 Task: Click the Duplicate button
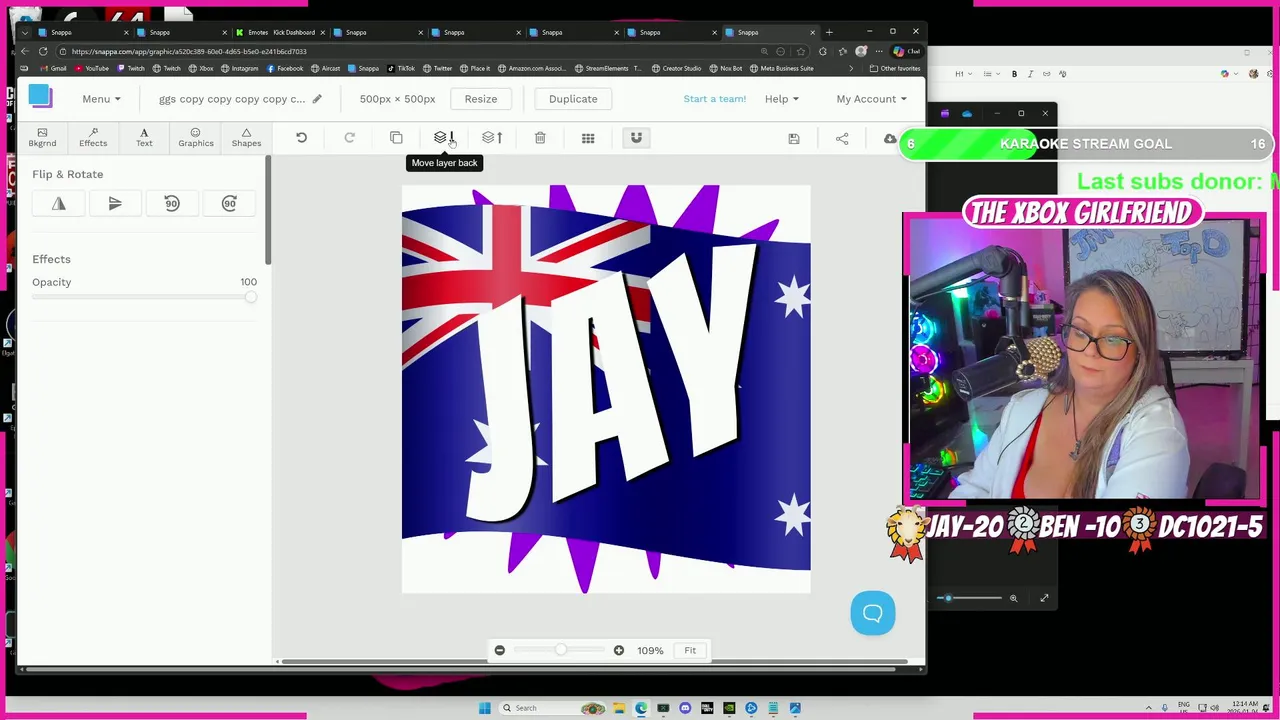(573, 99)
